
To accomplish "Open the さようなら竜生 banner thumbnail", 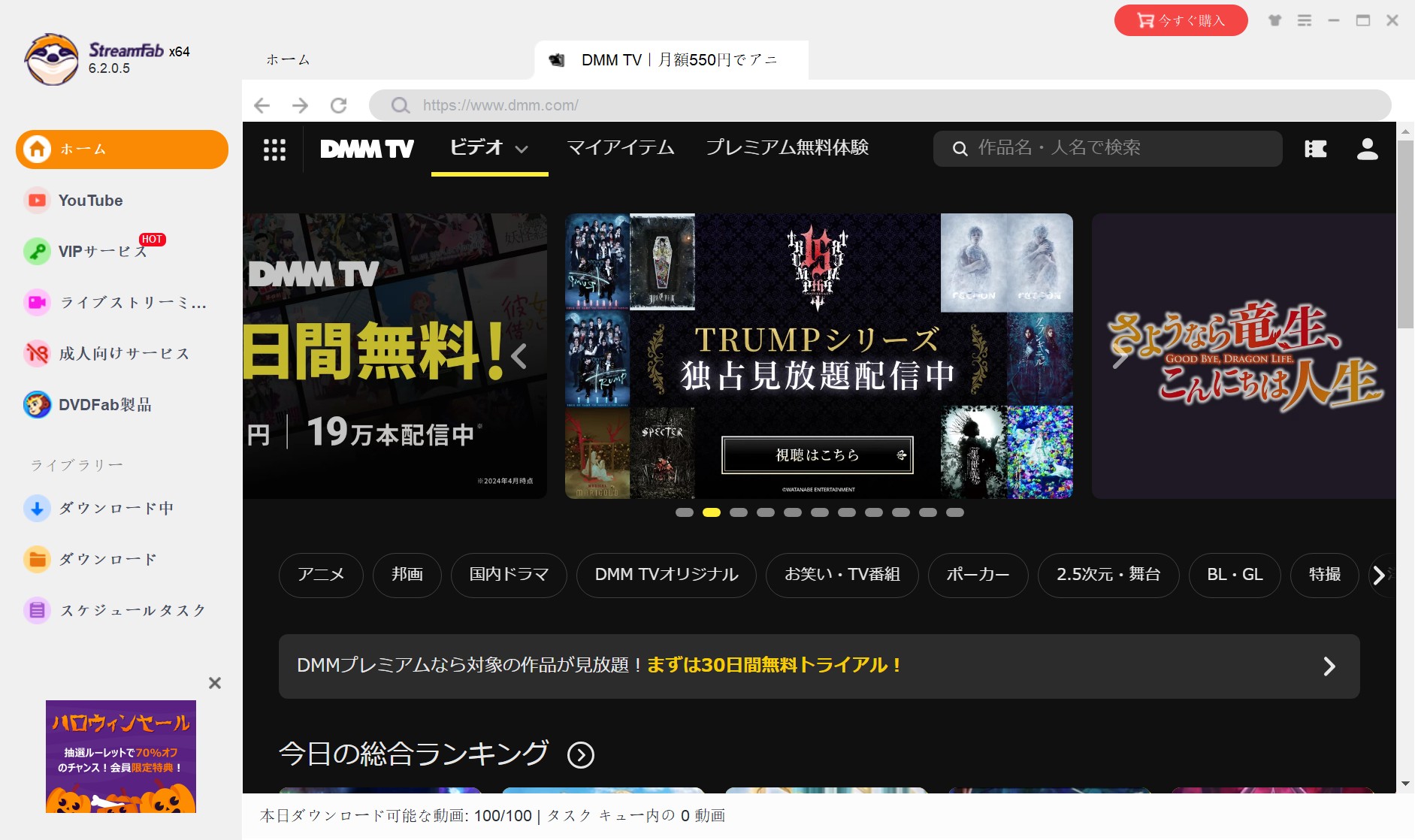I will 1244,356.
